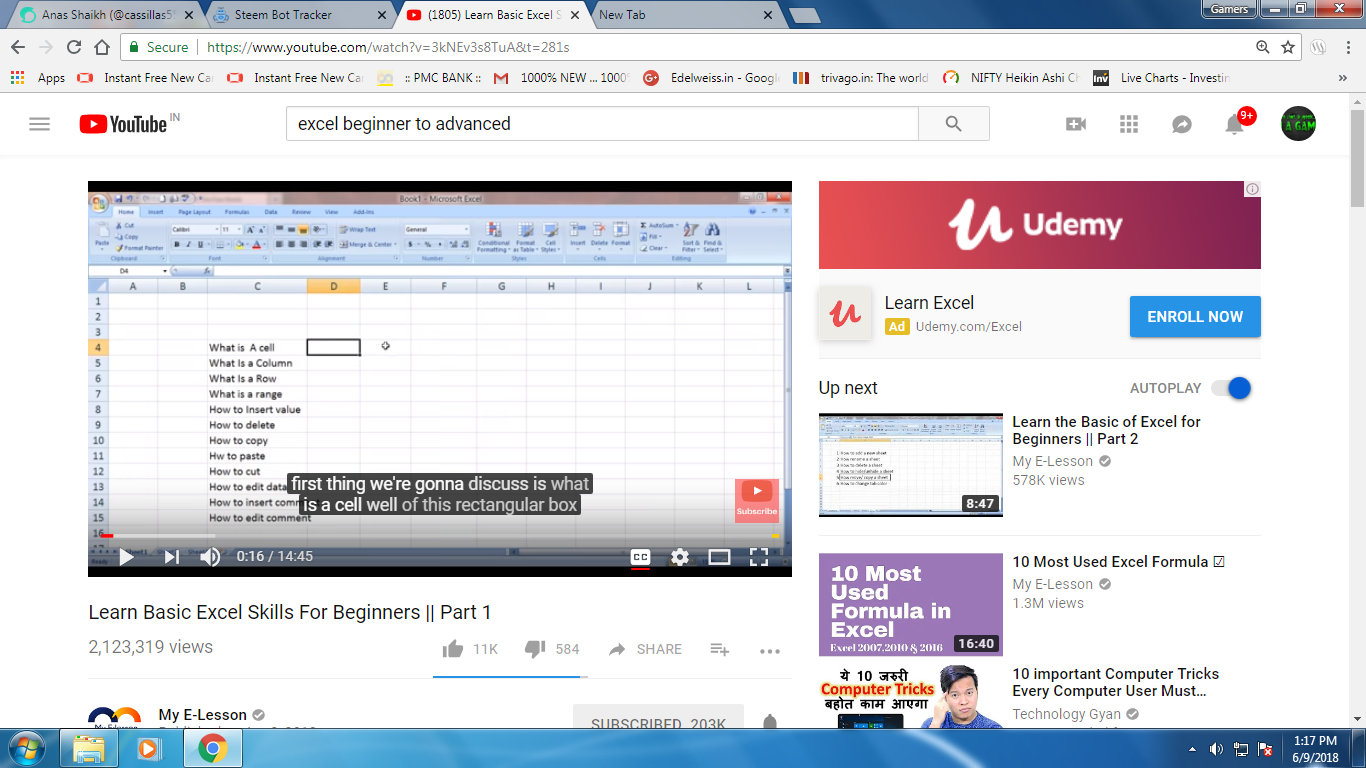1366x768 pixels.
Task: Open the create video camera icon
Action: [1076, 124]
